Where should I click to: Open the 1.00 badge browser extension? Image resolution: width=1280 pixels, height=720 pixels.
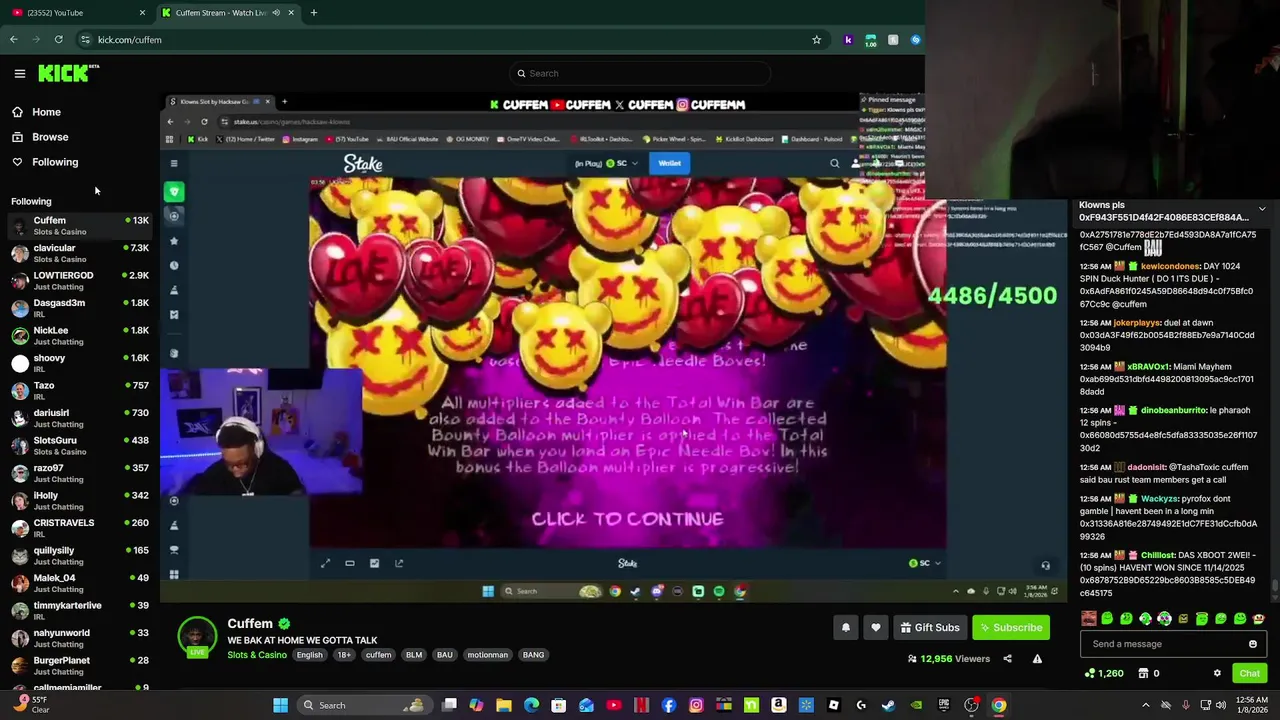(870, 40)
